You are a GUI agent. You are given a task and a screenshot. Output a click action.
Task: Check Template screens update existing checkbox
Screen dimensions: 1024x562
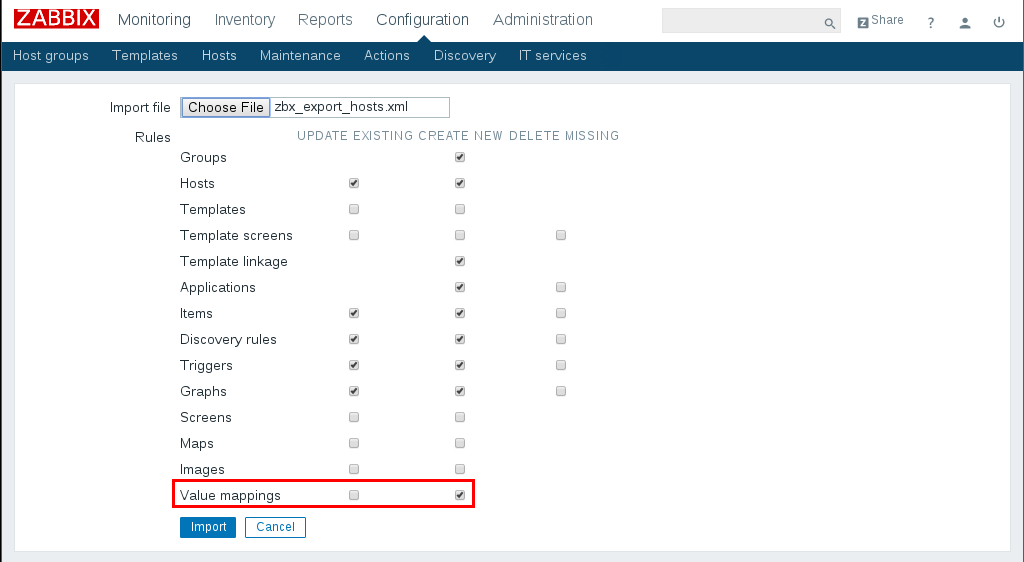[354, 235]
